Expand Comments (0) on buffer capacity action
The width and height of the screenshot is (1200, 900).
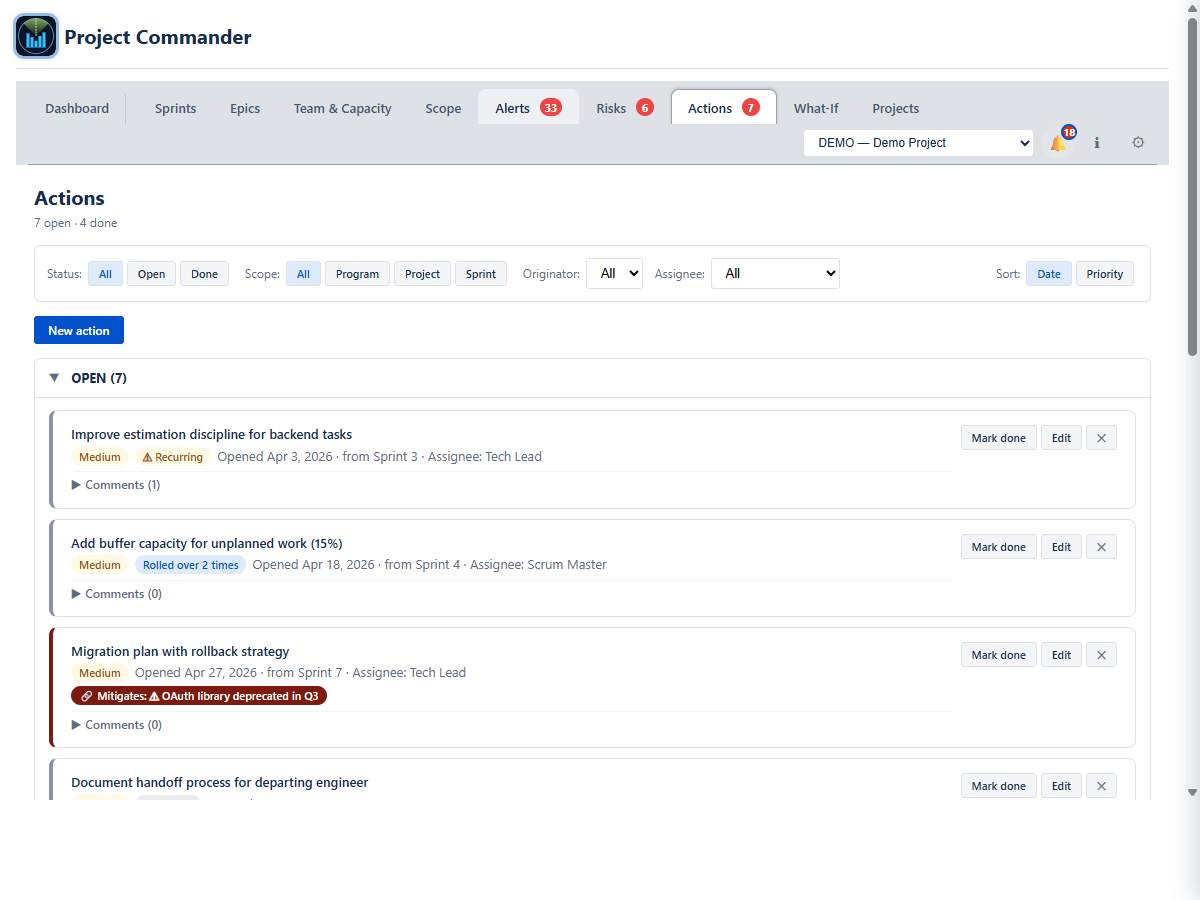116,594
